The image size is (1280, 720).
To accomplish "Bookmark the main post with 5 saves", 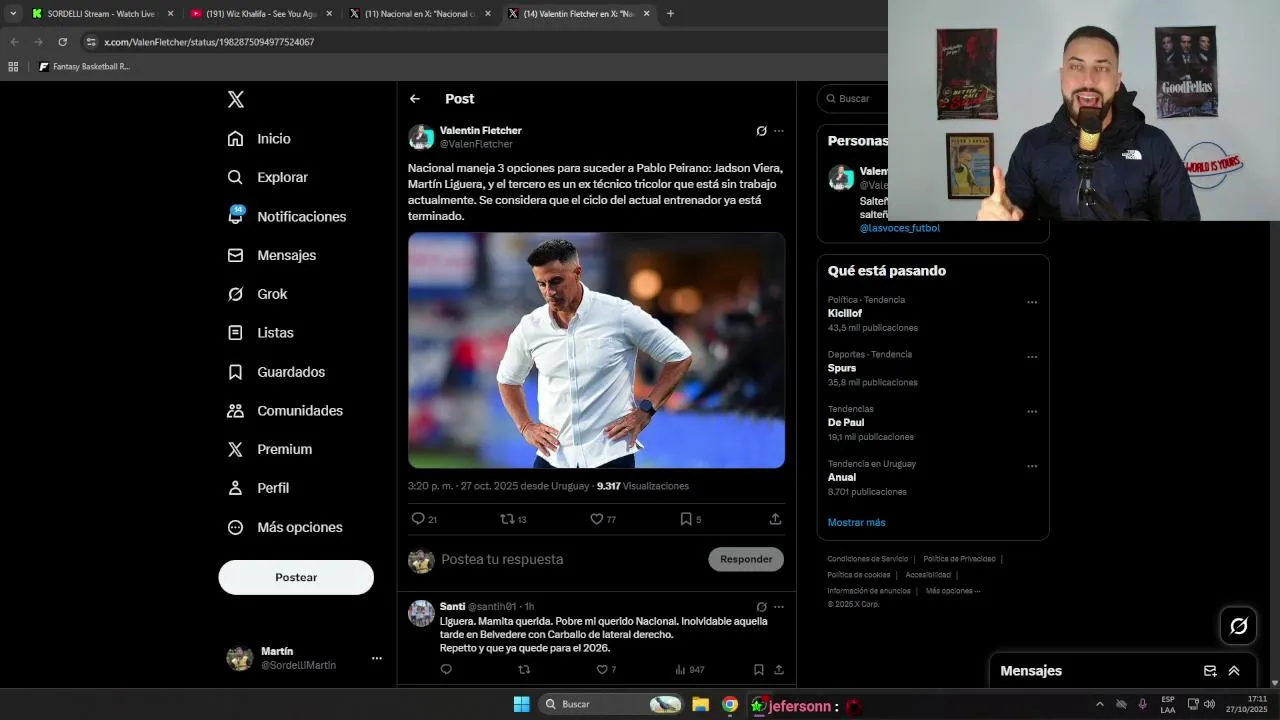I will point(686,519).
